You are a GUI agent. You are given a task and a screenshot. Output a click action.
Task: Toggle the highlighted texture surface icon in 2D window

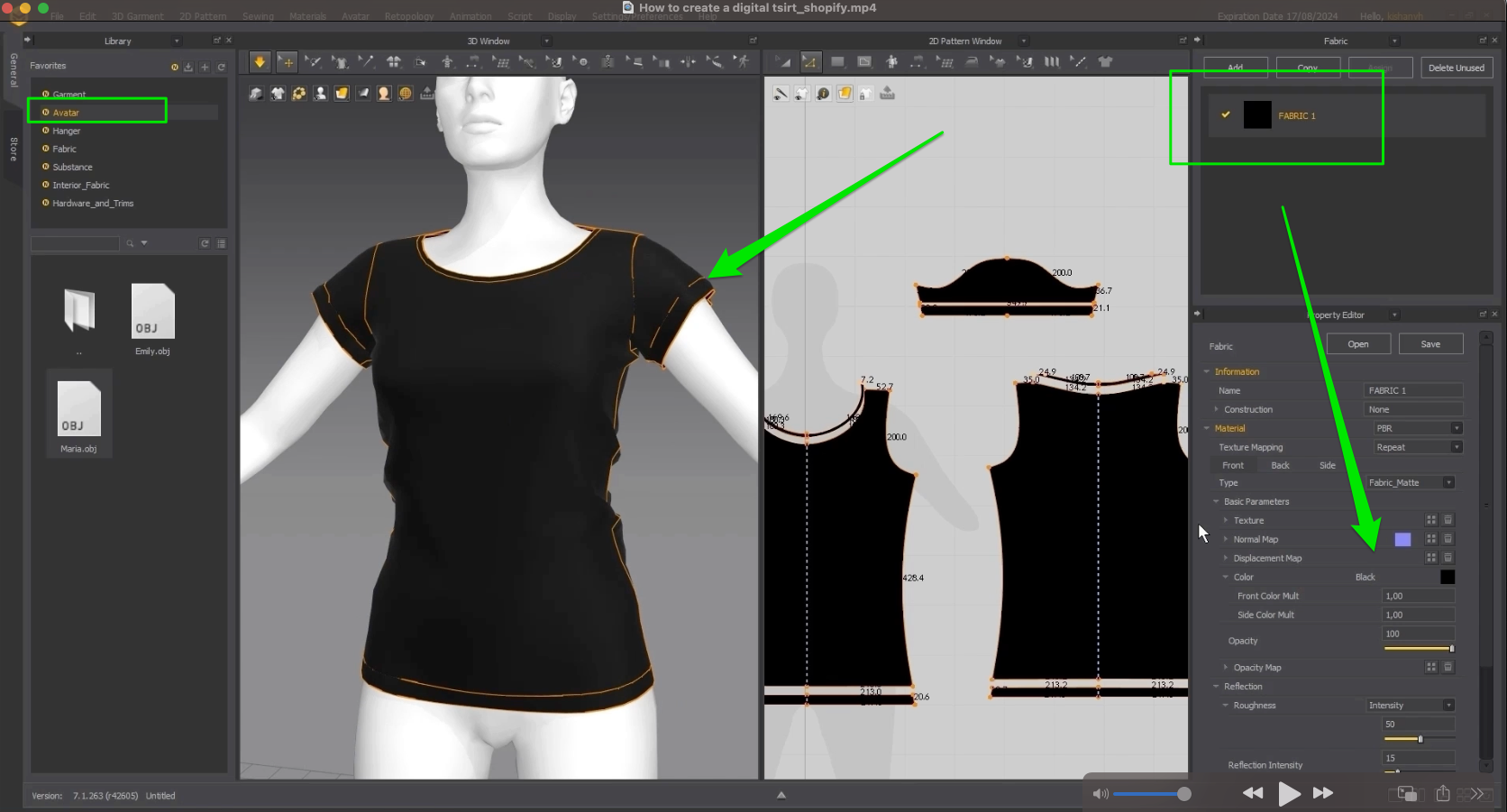coord(845,94)
